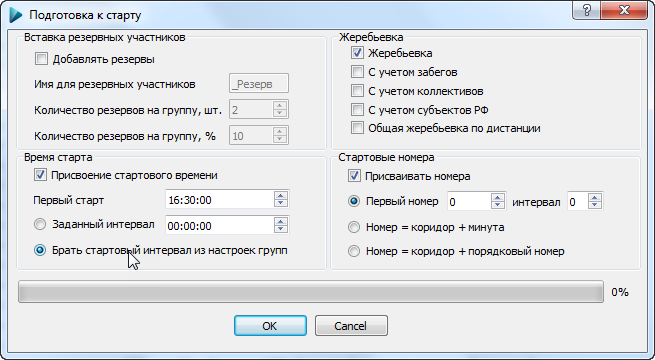Increase the Первый номер value
This screenshot has height=360, width=655.
point(498,198)
